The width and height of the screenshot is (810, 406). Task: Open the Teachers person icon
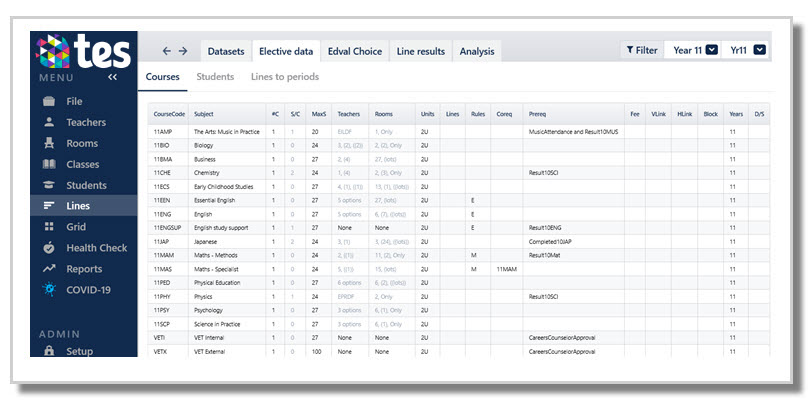49,122
